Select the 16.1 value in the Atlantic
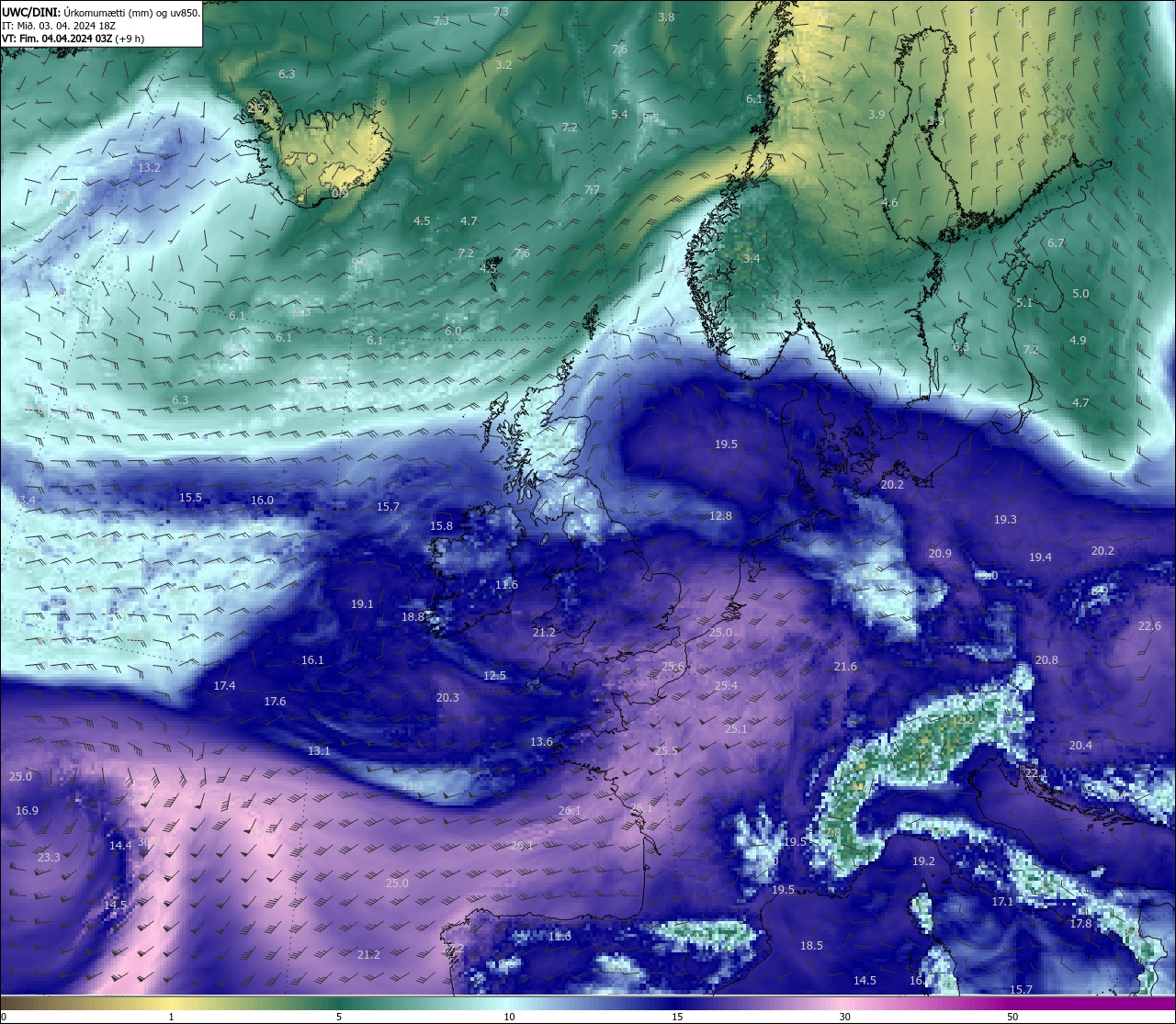Image resolution: width=1176 pixels, height=1024 pixels. [x=312, y=660]
